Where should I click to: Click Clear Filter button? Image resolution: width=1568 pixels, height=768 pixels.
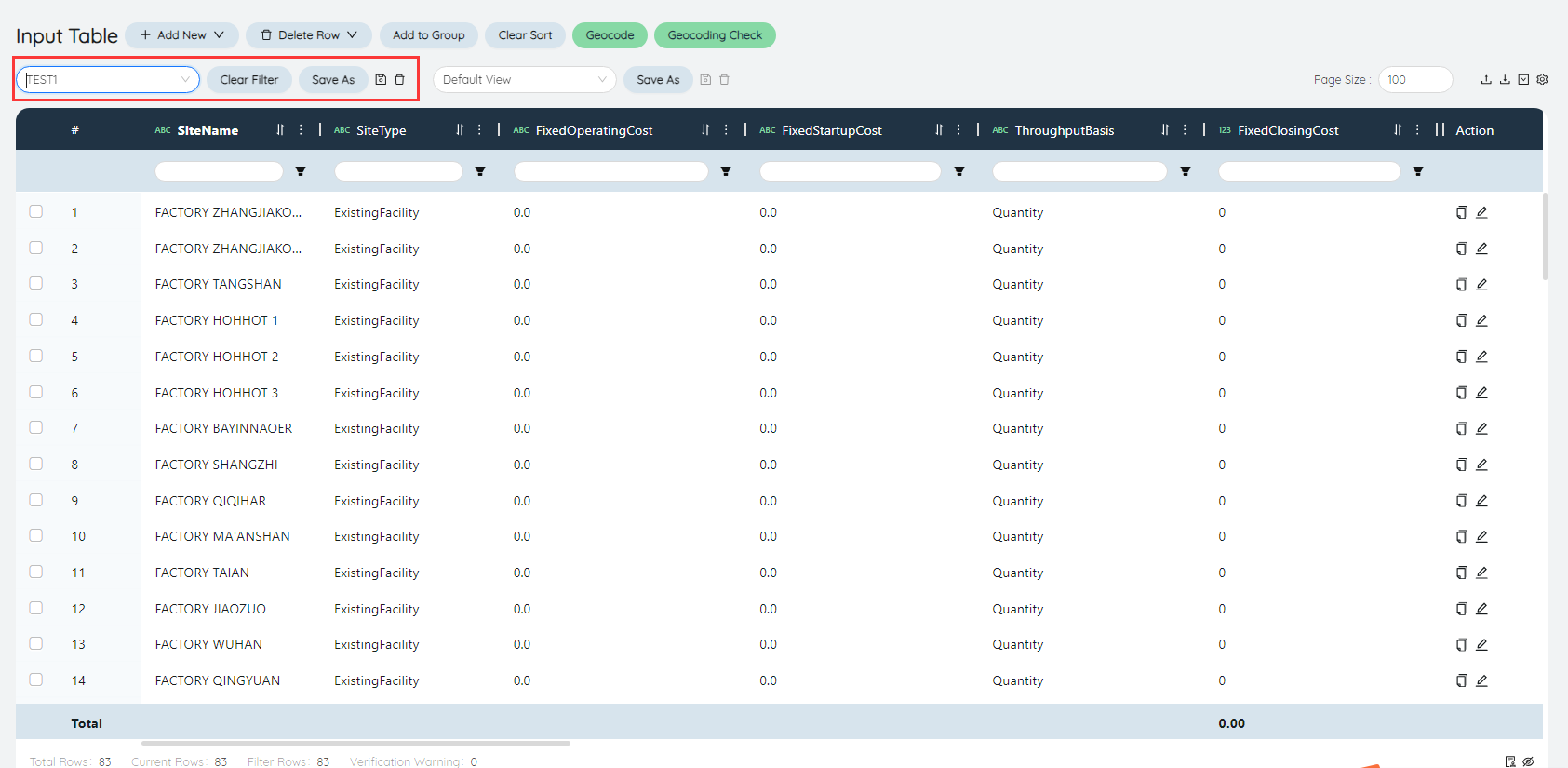point(249,80)
